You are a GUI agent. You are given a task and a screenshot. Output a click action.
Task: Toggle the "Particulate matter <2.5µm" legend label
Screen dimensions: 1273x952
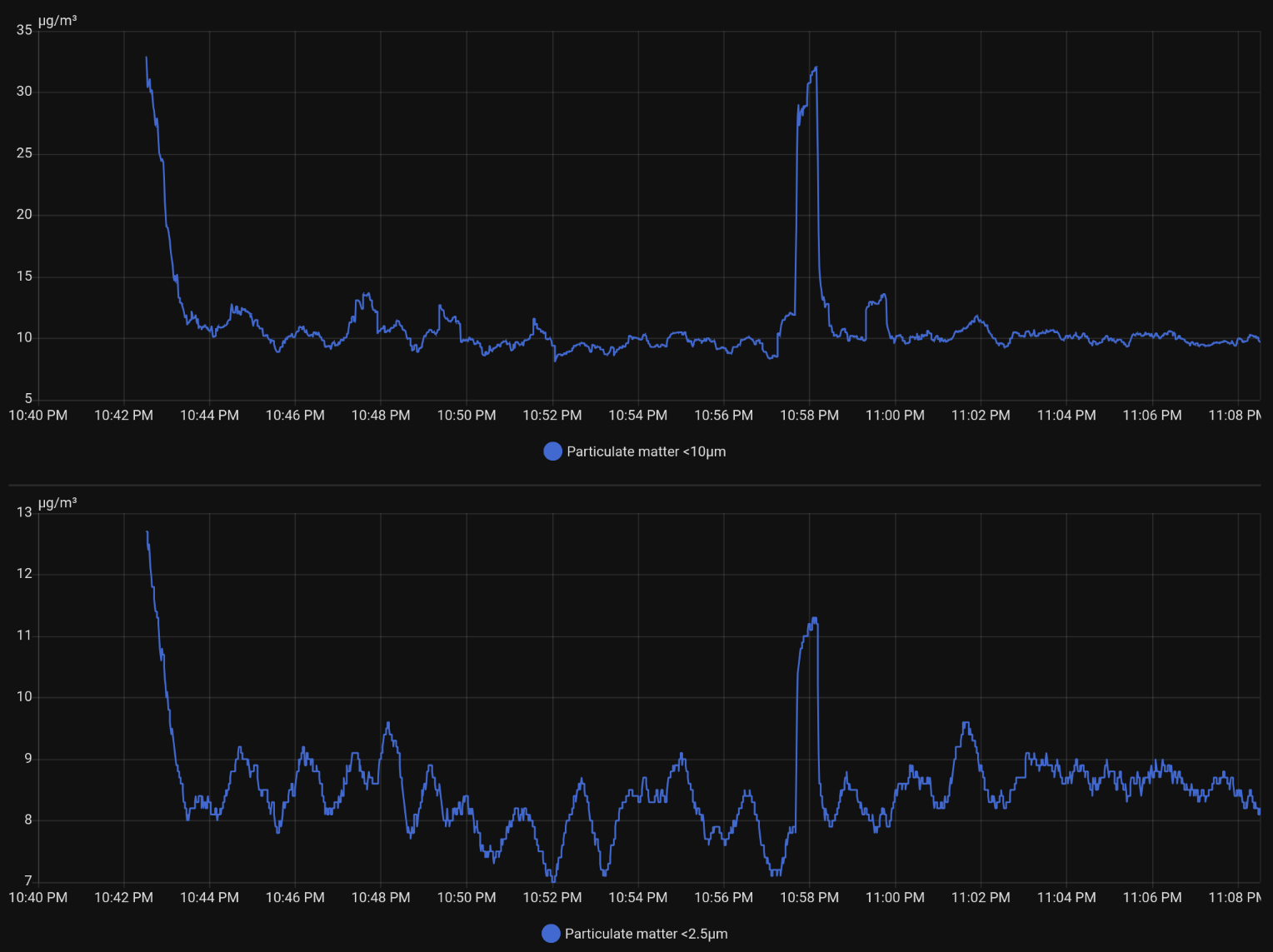pyautogui.click(x=646, y=934)
